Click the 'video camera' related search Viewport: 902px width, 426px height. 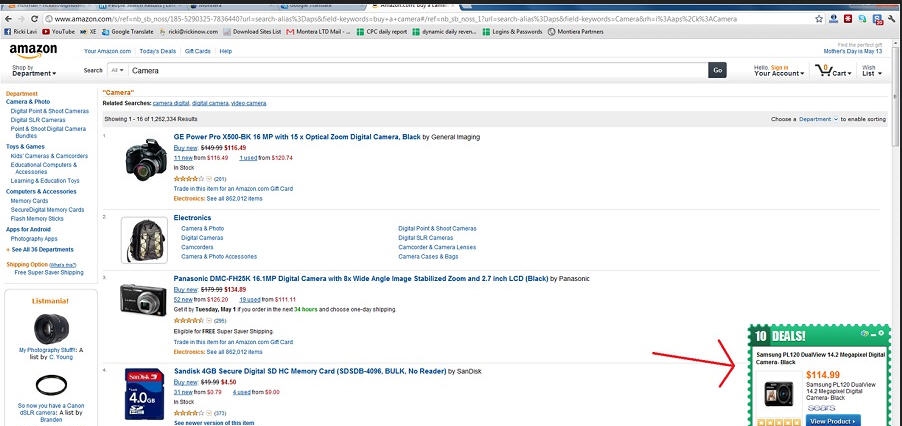[x=249, y=103]
